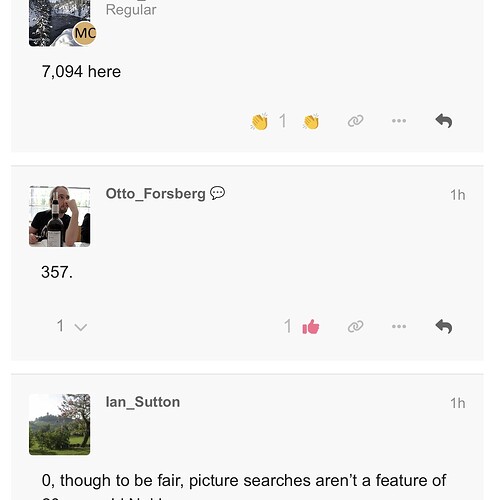Click the 1h timestamp on Ian_Sutton's post
Image resolution: width=498 pixels, height=500 pixels.
[458, 403]
